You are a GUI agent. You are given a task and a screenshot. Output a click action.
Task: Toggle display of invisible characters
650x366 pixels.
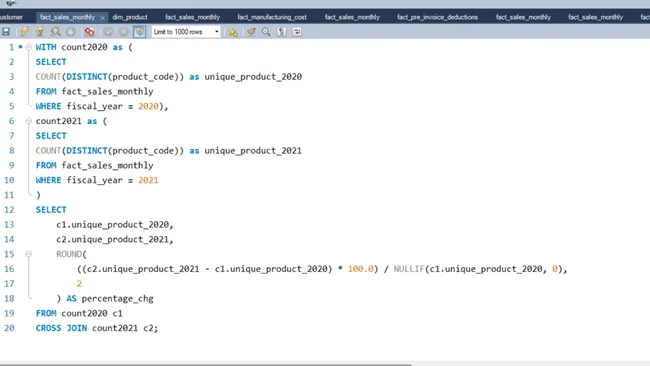click(x=281, y=32)
